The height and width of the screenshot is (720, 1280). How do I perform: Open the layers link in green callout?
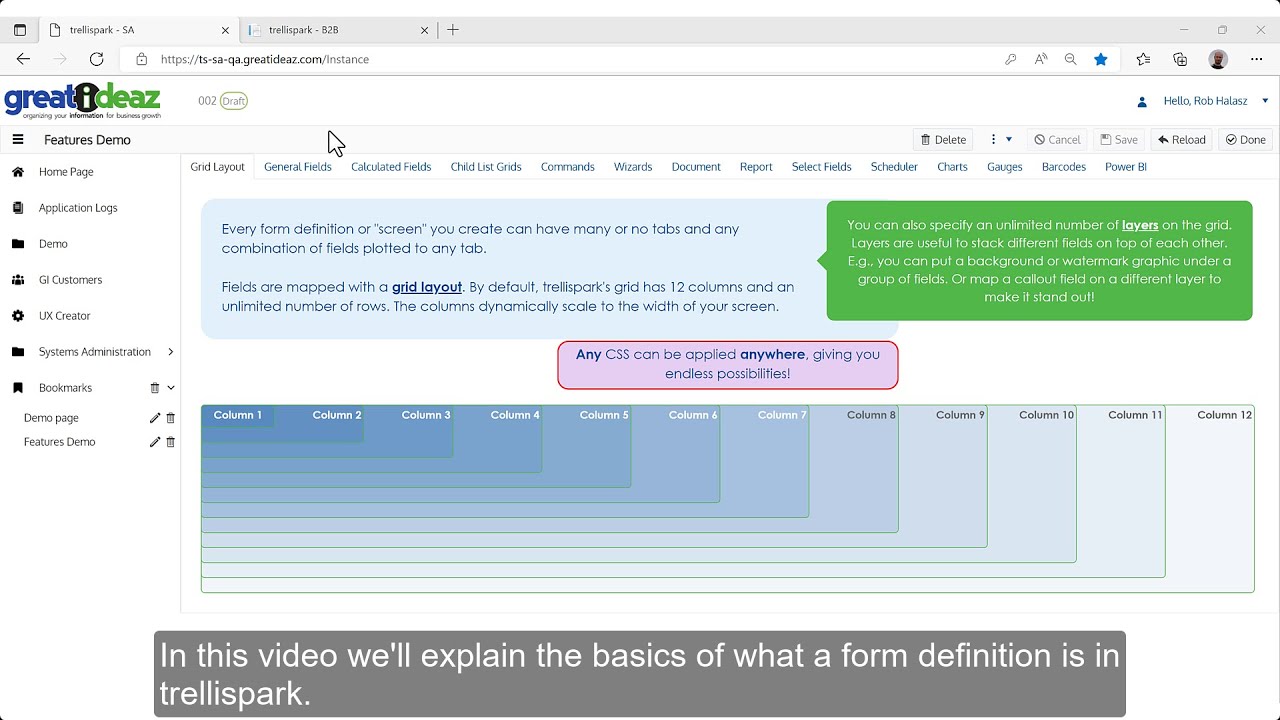coord(1140,225)
